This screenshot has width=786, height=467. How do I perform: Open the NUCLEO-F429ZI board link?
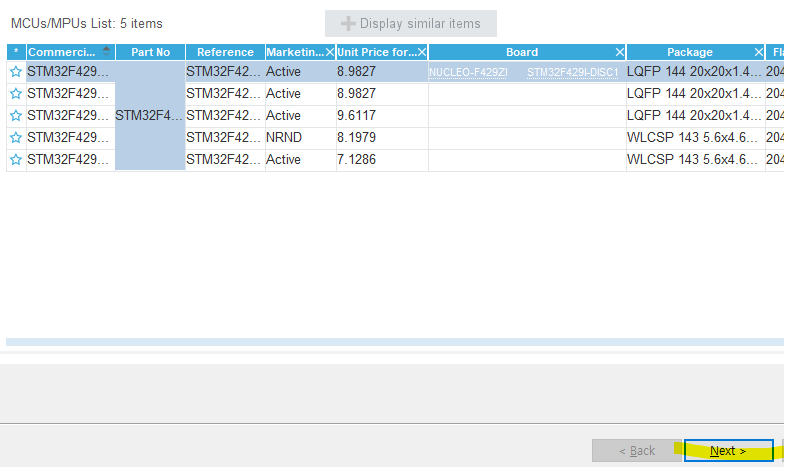[468, 73]
